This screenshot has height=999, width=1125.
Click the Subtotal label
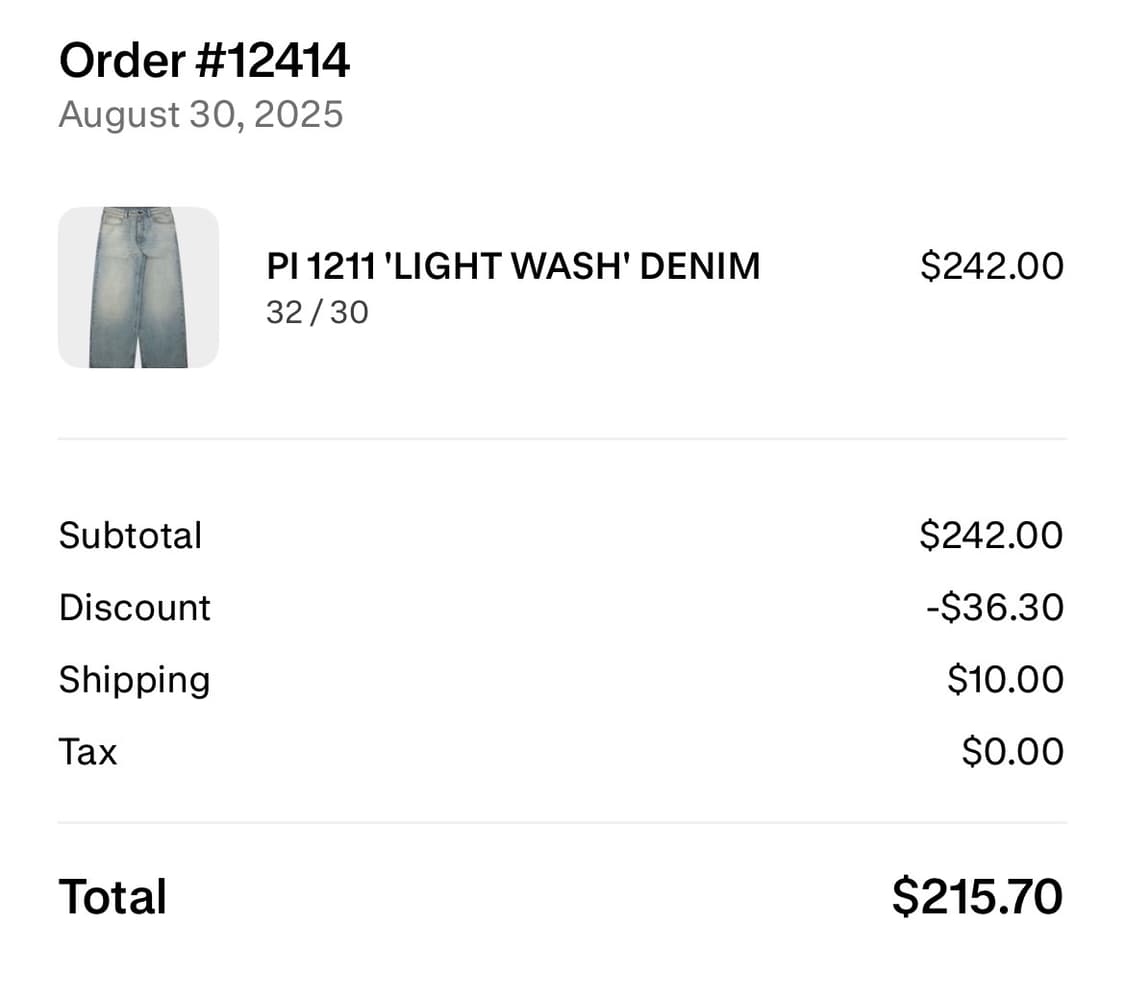coord(130,535)
